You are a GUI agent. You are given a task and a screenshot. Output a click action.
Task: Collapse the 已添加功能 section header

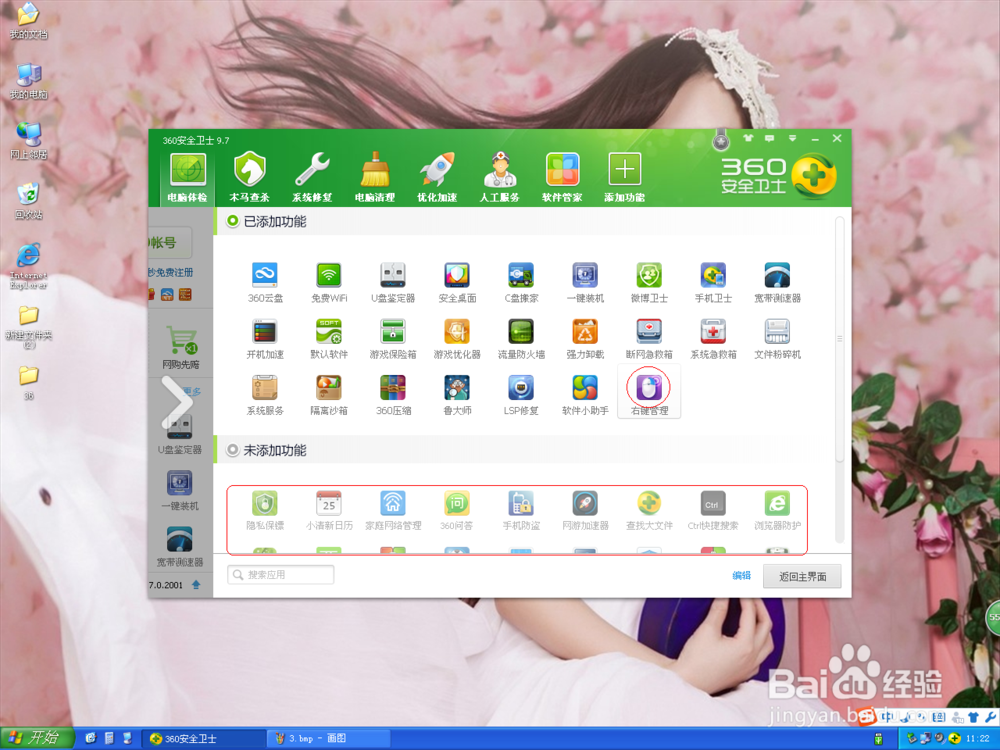tap(267, 221)
